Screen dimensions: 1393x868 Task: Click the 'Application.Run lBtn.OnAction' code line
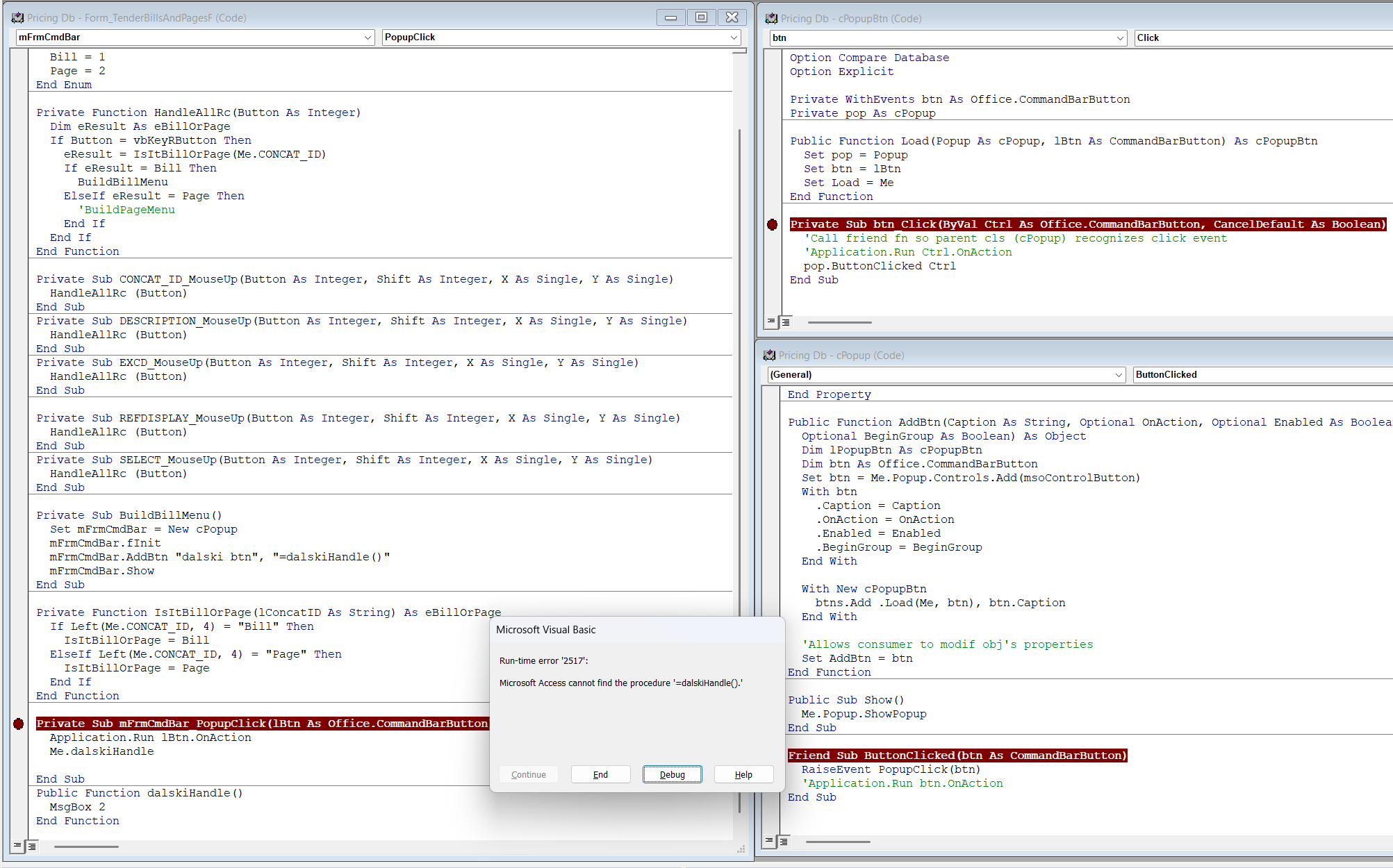point(150,737)
